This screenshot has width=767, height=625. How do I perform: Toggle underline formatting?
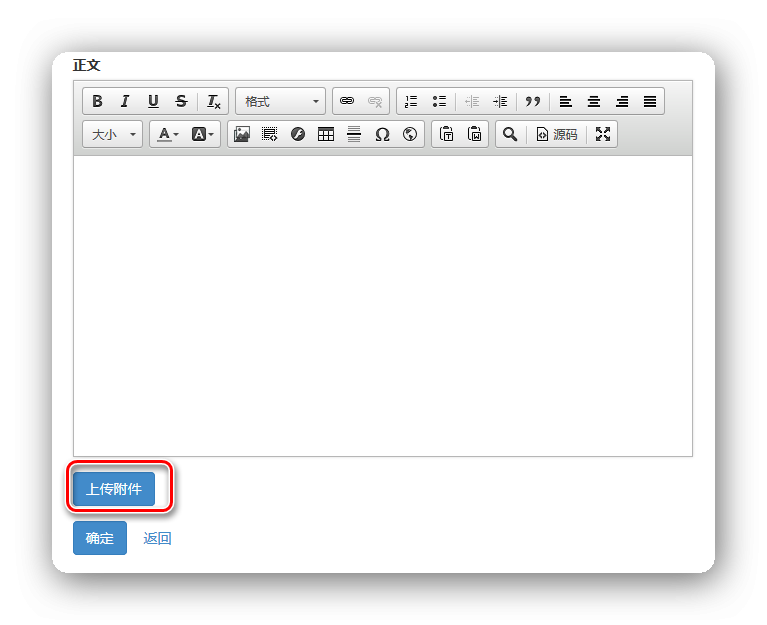pos(153,101)
